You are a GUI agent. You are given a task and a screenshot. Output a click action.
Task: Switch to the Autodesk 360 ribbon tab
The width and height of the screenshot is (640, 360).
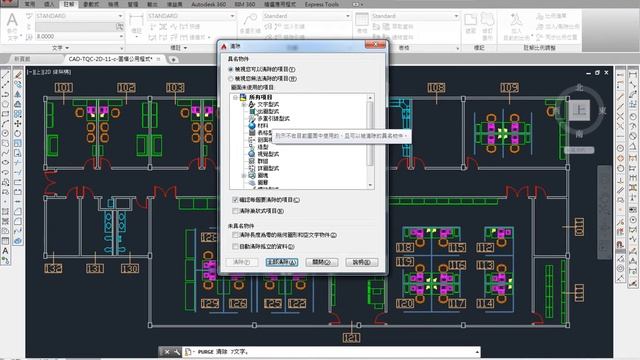pos(208,4)
